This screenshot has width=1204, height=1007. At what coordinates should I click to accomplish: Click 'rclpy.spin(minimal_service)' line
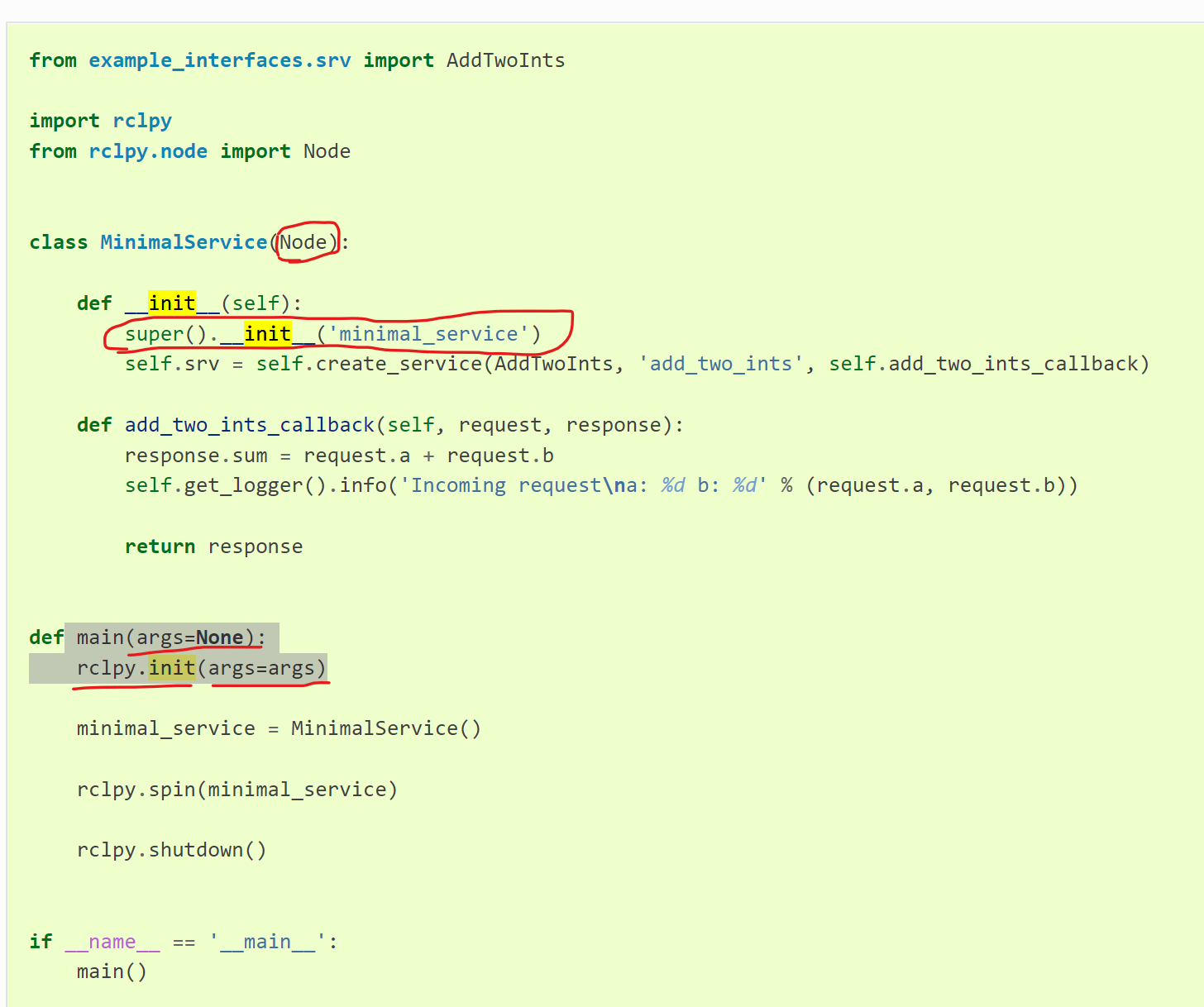pos(237,790)
